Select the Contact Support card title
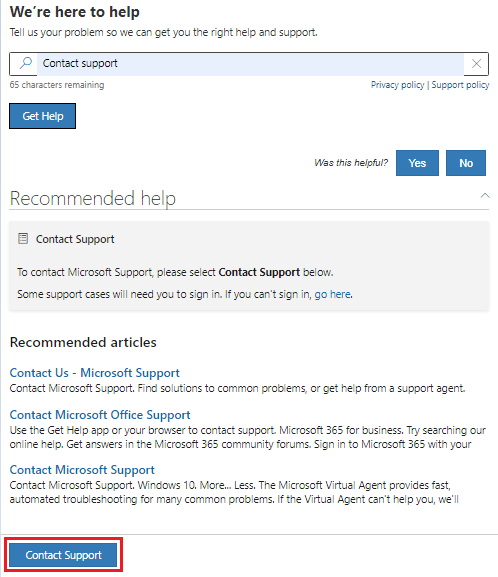Screen dimensions: 498x577 (75, 239)
